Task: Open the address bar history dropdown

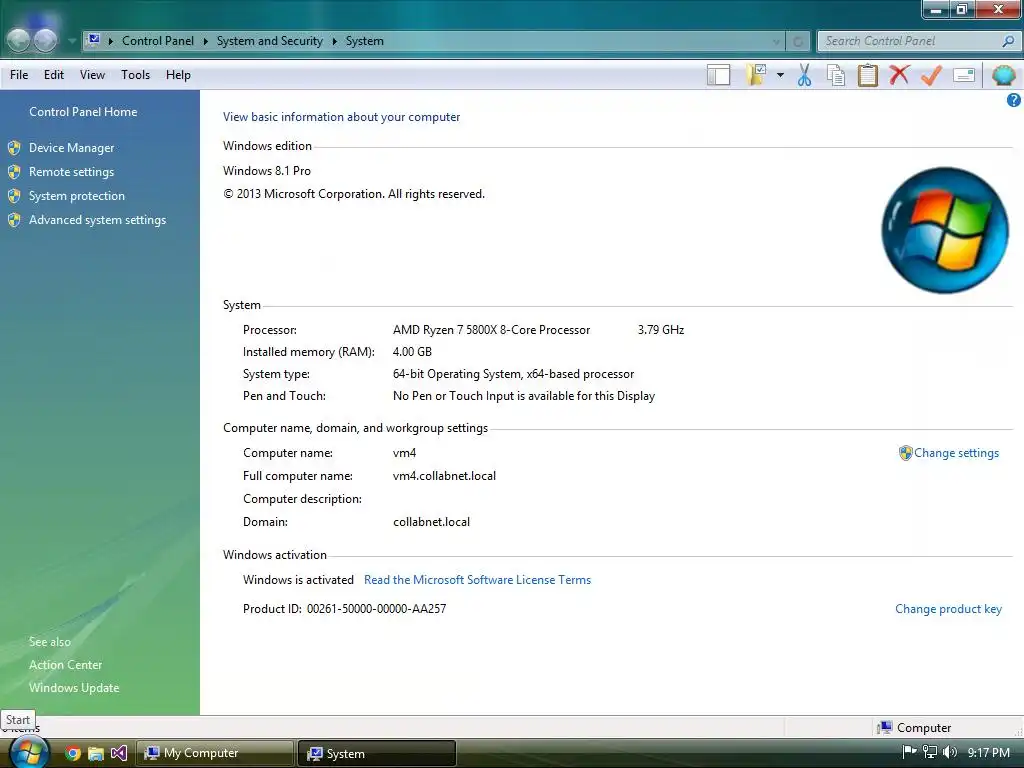Action: tap(776, 41)
